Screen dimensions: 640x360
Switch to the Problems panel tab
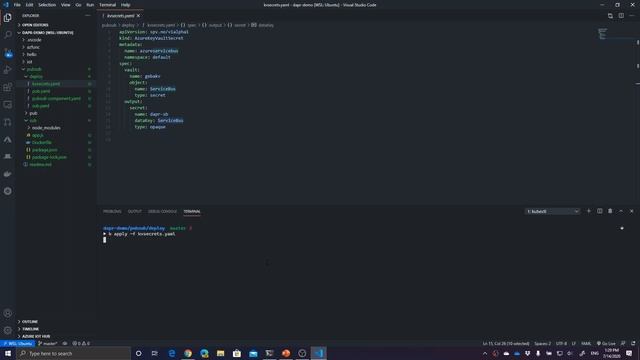pyautogui.click(x=112, y=211)
